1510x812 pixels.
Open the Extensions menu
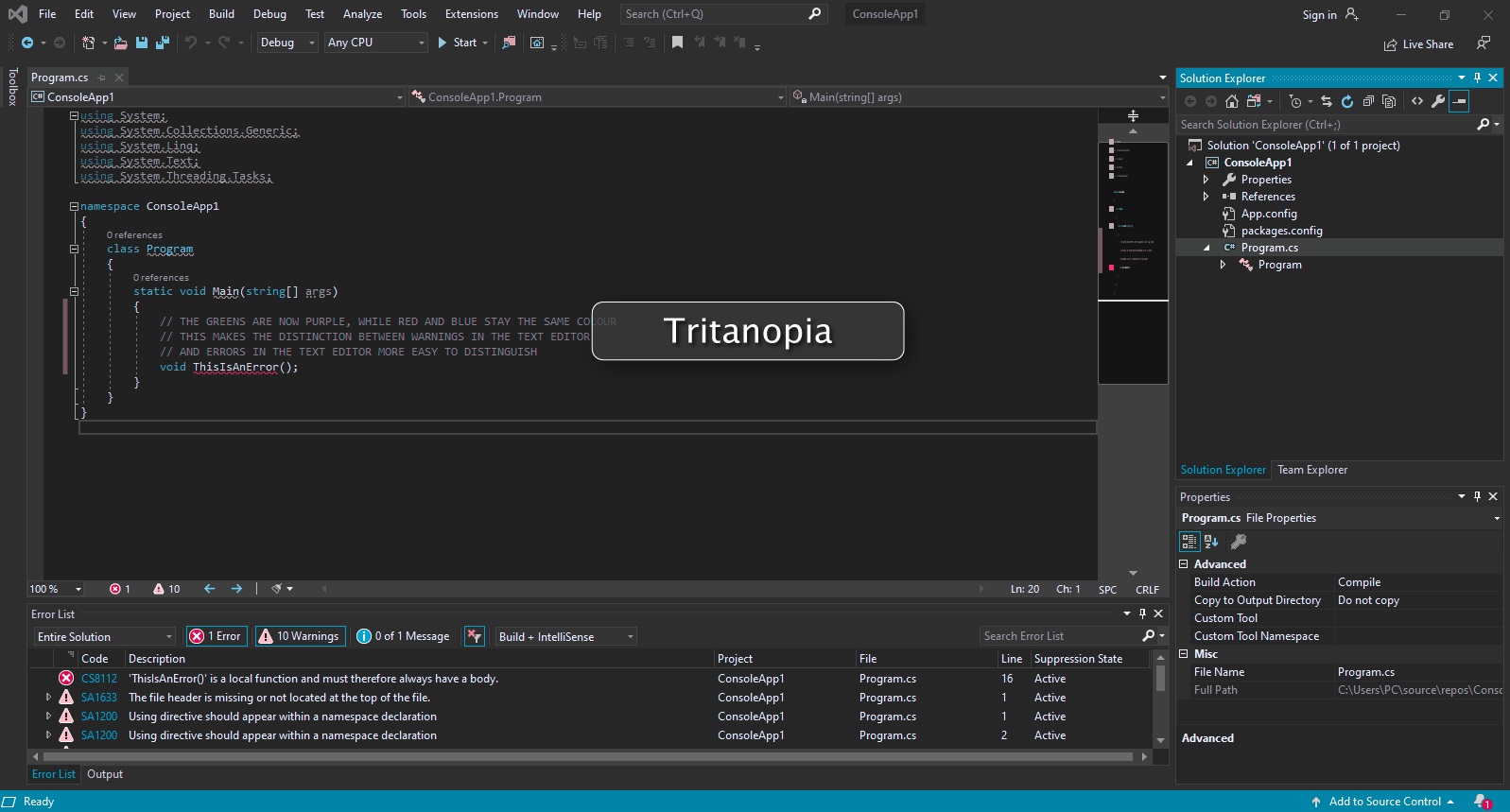472,14
